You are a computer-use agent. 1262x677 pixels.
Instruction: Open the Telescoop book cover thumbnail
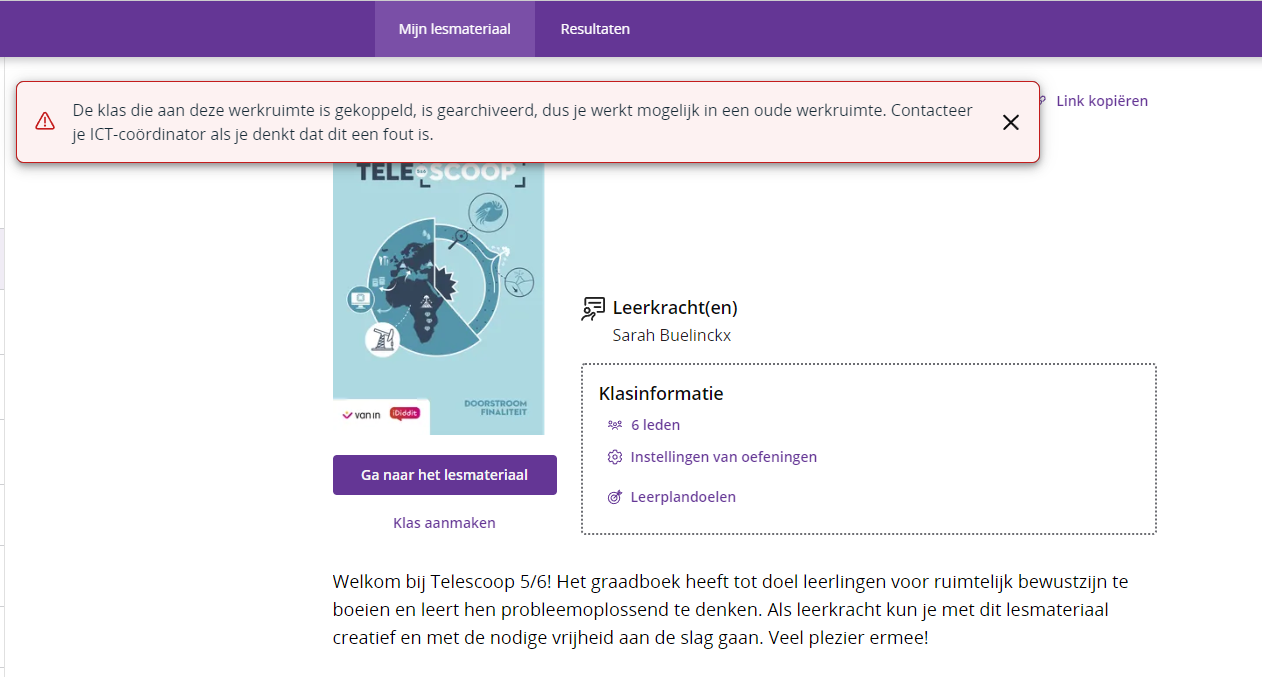point(438,298)
